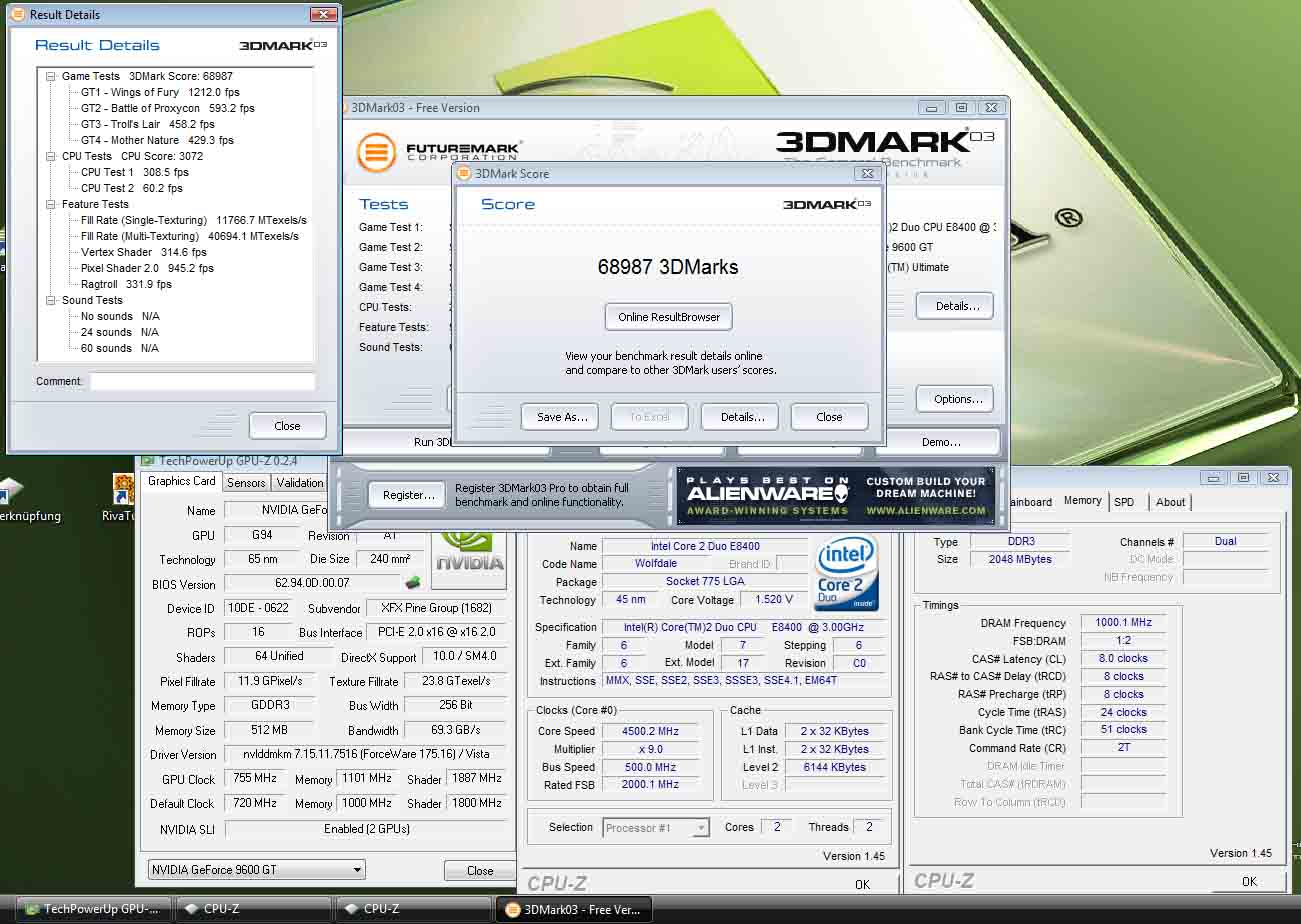Screen dimensions: 1301x924
Task: Click the Options button in 3DMark03
Action: click(x=955, y=399)
